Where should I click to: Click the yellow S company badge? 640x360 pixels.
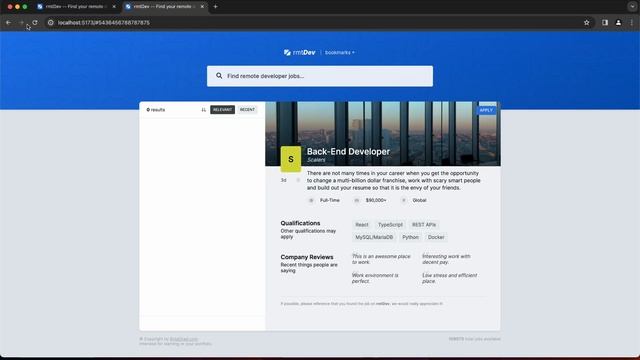pyautogui.click(x=291, y=159)
